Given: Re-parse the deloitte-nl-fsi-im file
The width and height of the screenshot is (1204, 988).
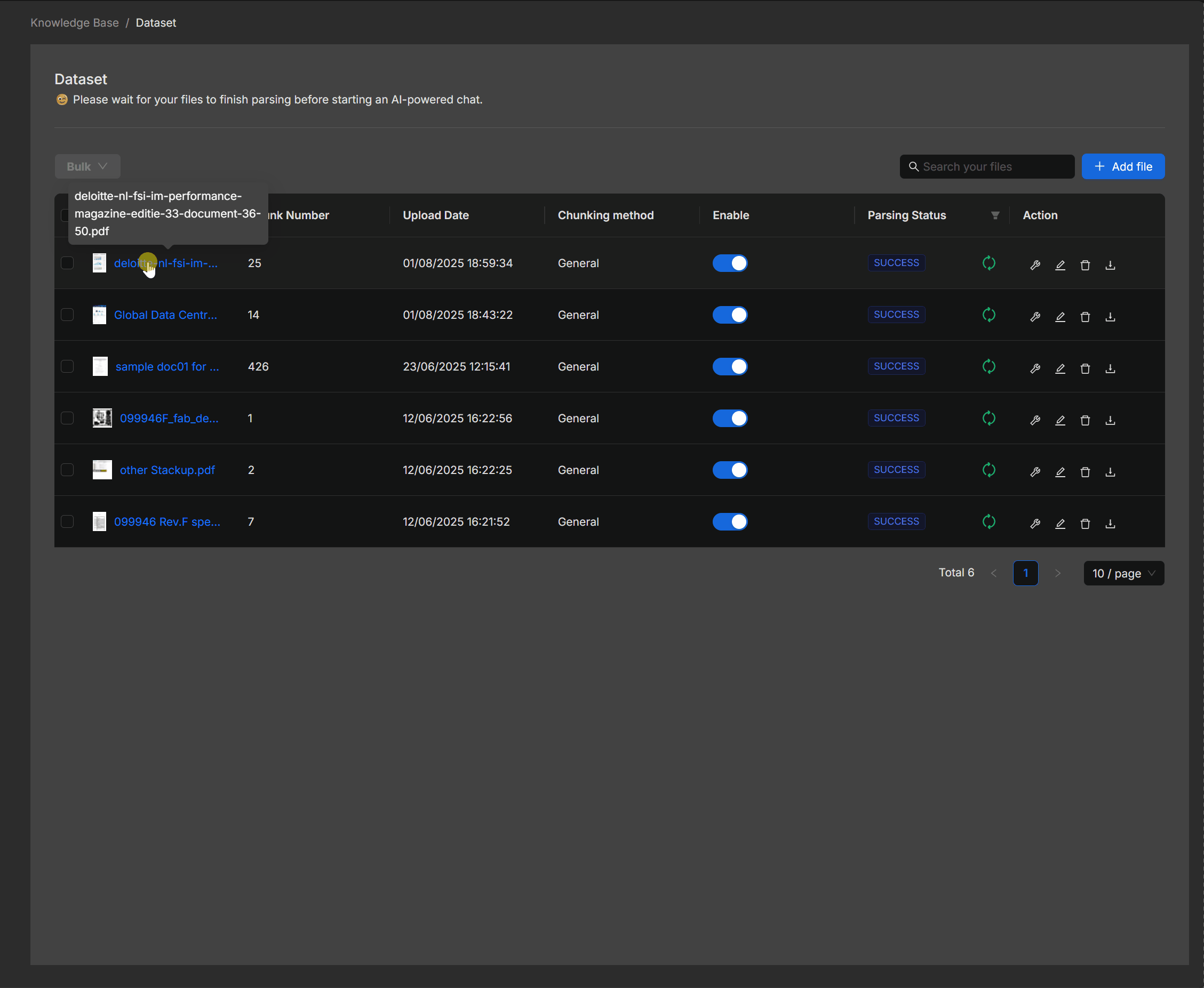Looking at the screenshot, I should 989,263.
